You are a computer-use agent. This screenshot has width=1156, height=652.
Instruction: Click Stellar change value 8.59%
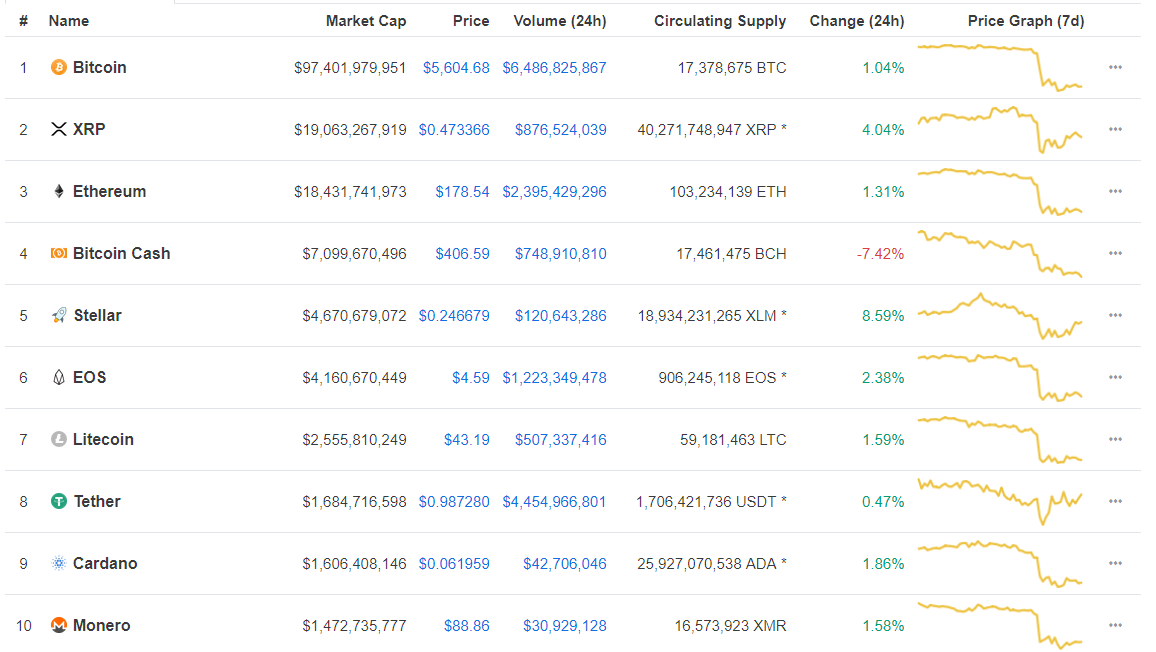click(x=883, y=316)
